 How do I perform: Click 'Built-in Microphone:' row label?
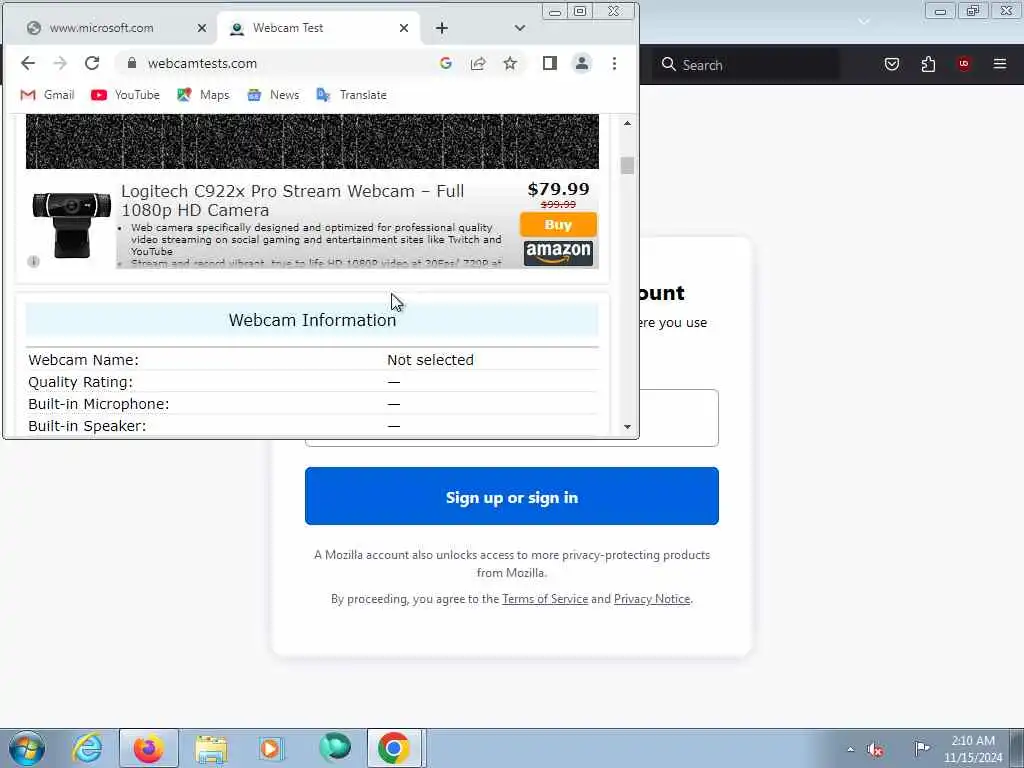pos(99,404)
